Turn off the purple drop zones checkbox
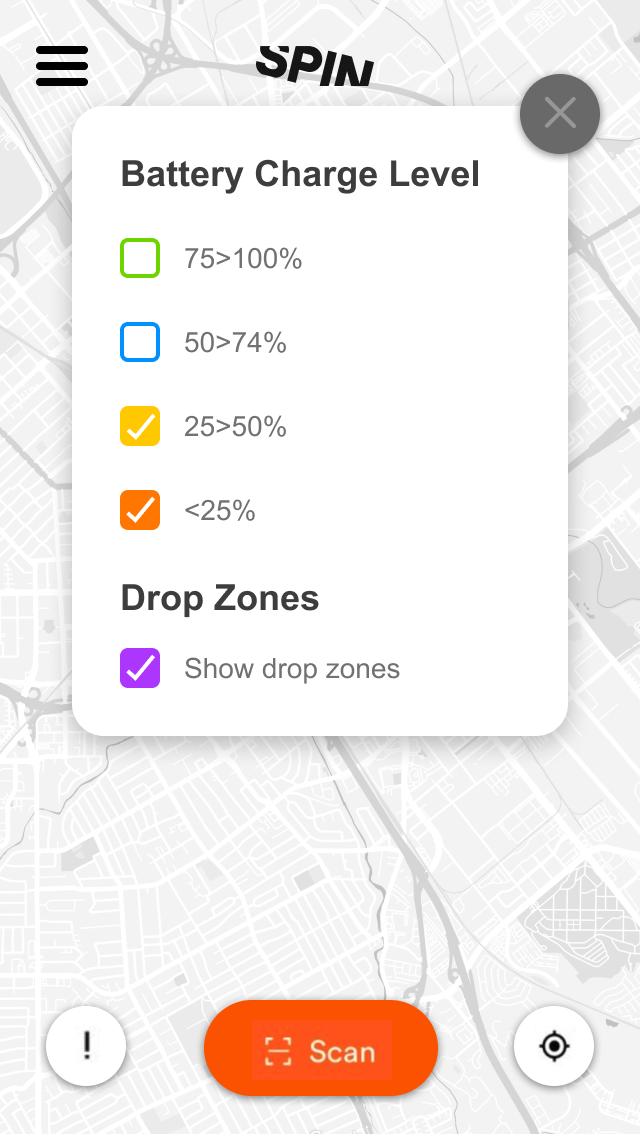This screenshot has width=640, height=1136. pyautogui.click(x=140, y=668)
